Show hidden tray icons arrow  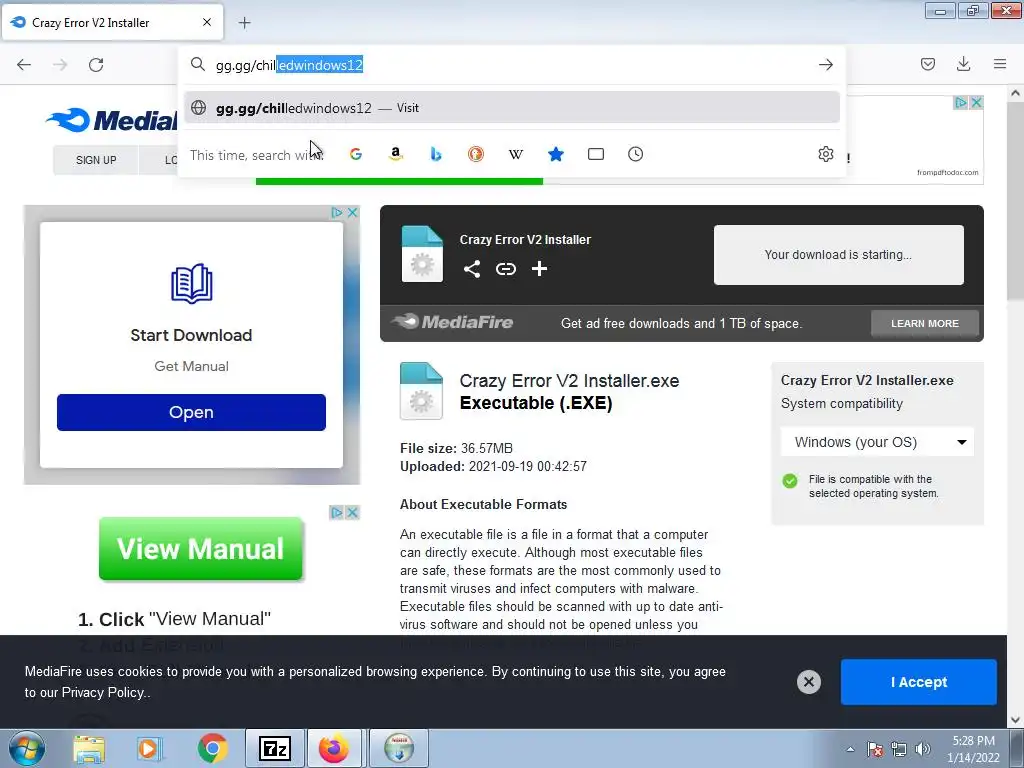tap(850, 749)
